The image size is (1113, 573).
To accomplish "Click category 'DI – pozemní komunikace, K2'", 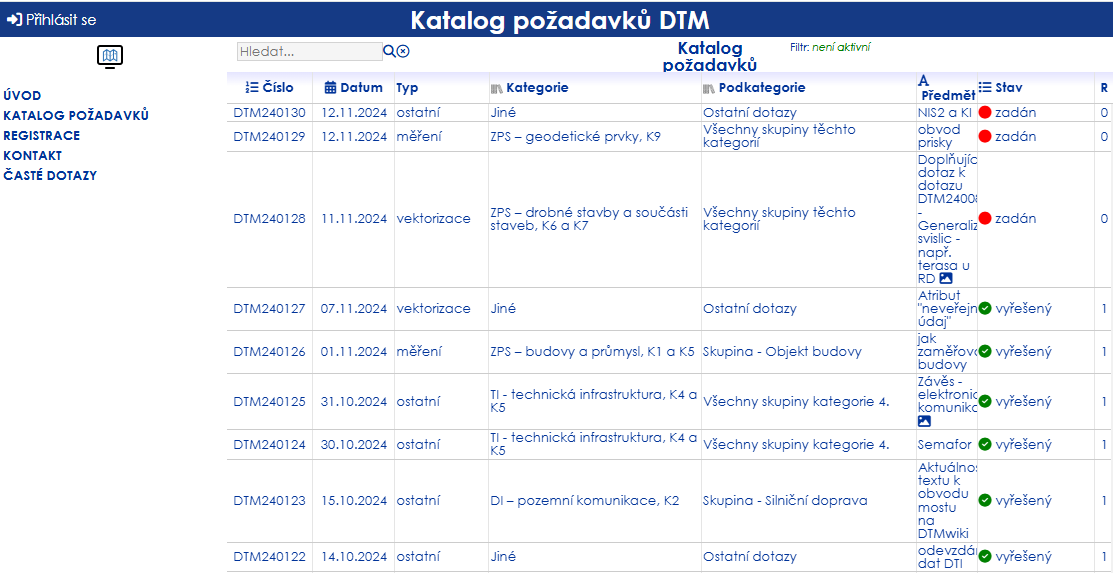I will click(585, 501).
